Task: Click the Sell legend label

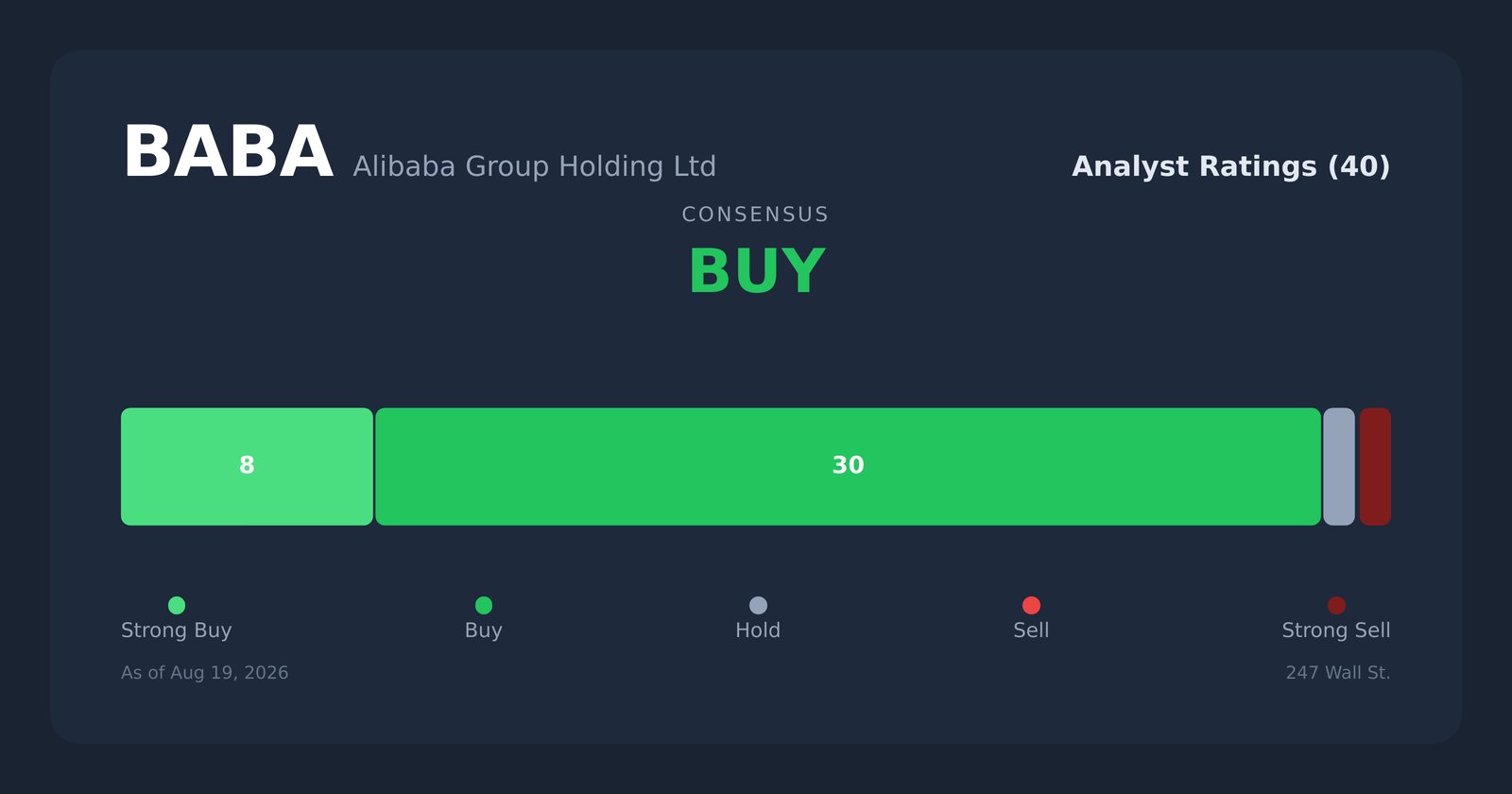Action: pyautogui.click(x=1031, y=630)
